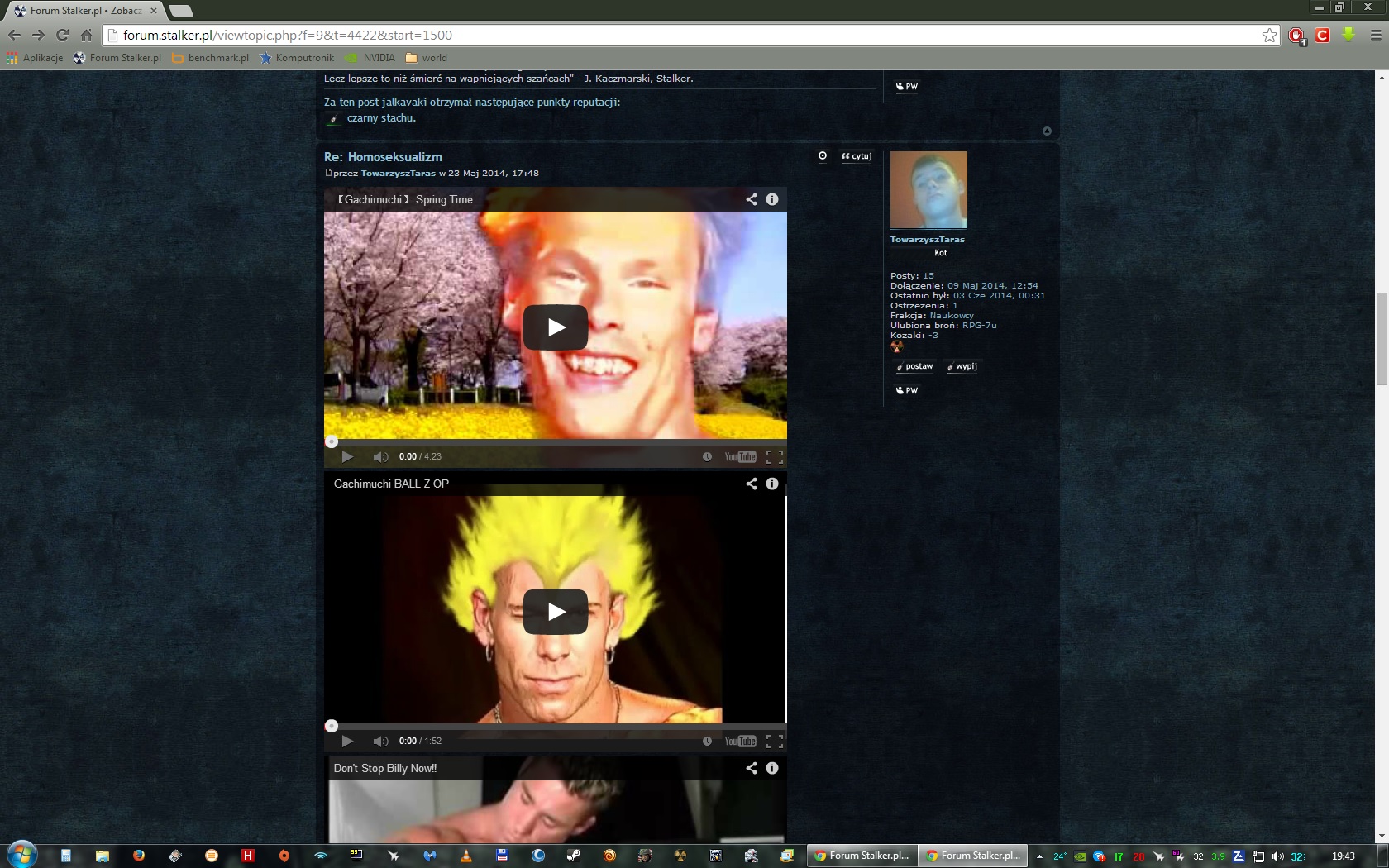This screenshot has height=868, width=1389.
Task: Open the Chrome menu hamburger button
Action: pos(1375,35)
